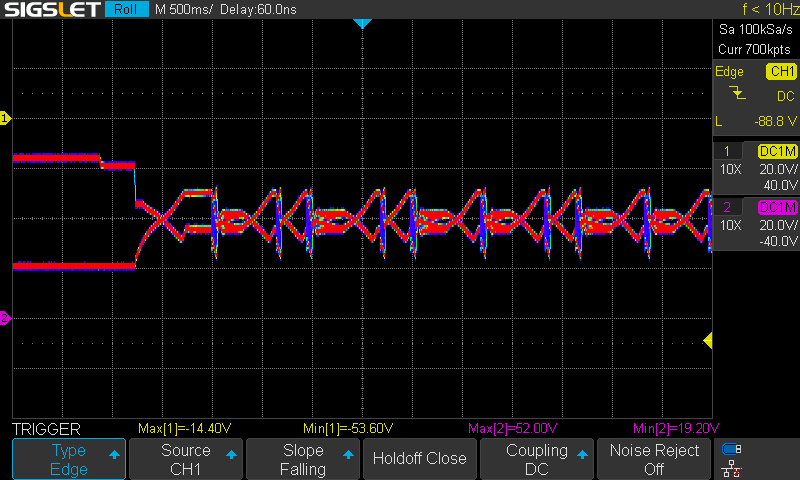
Task: Click the Roll mode indicator
Action: point(126,9)
